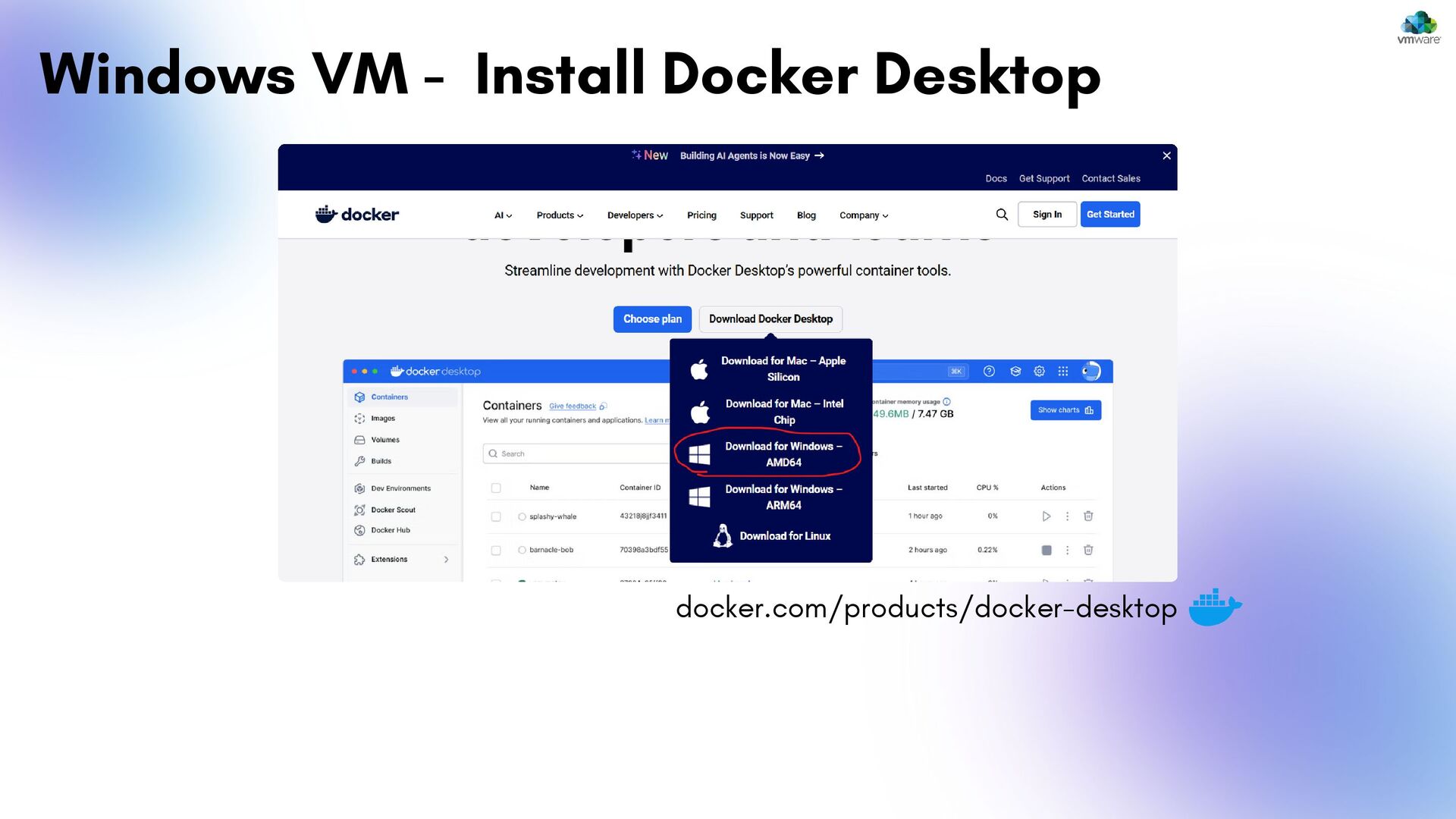Expand the Developers dropdown menu
1456x819 pixels.
[635, 215]
